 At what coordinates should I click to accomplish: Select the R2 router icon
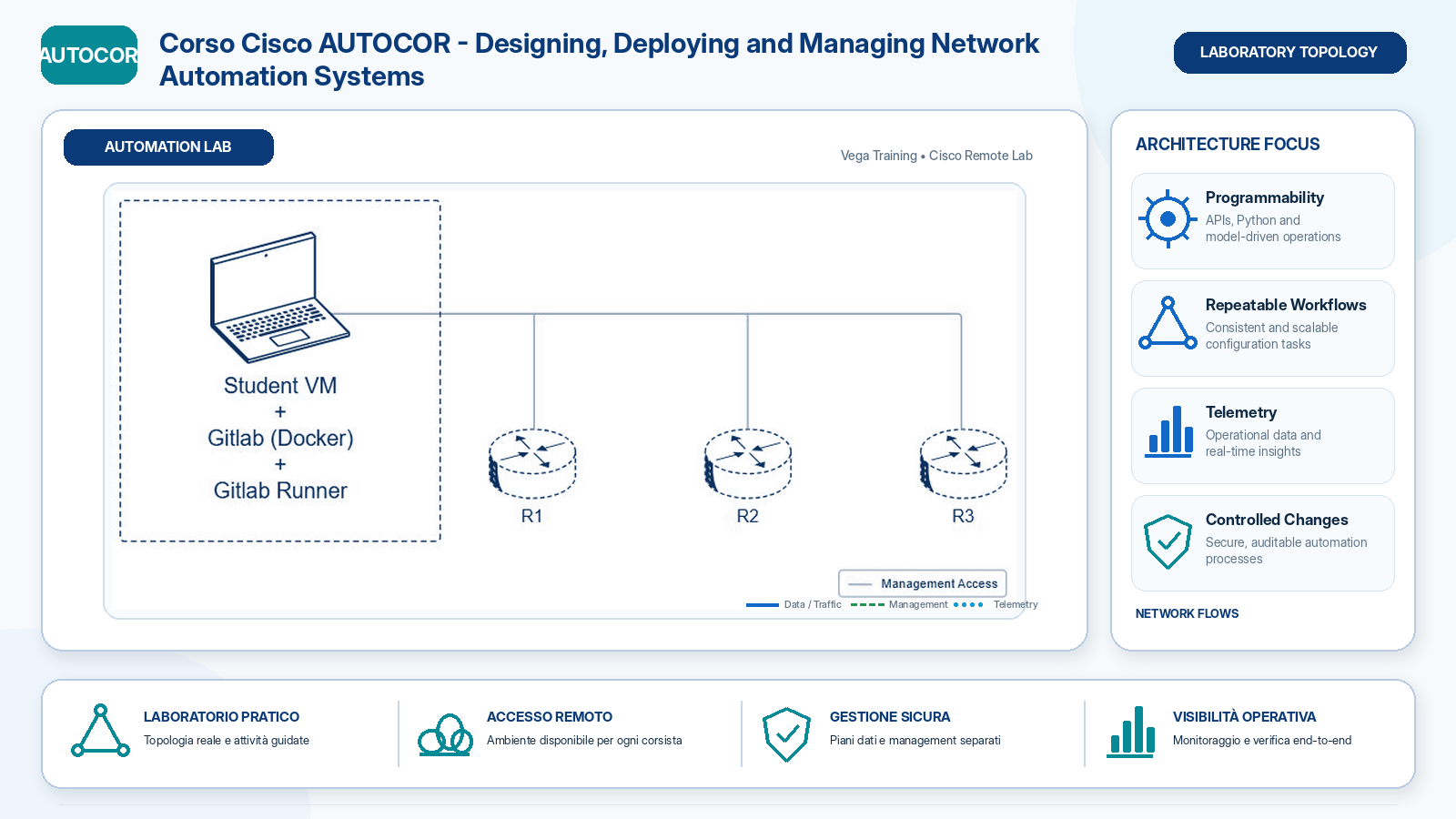click(x=748, y=463)
